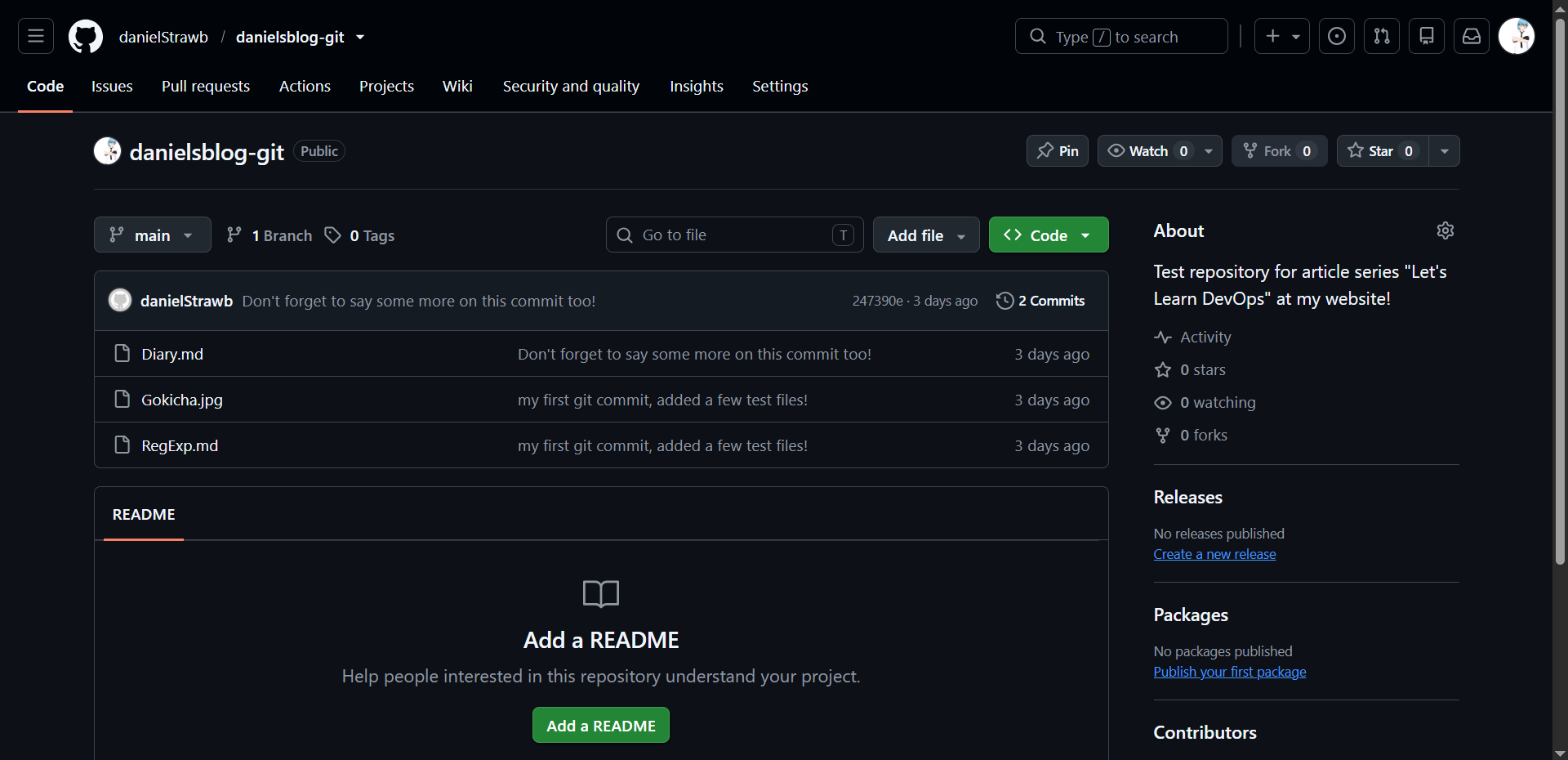Expand the main branch selector
The image size is (1568, 760).
coord(153,235)
